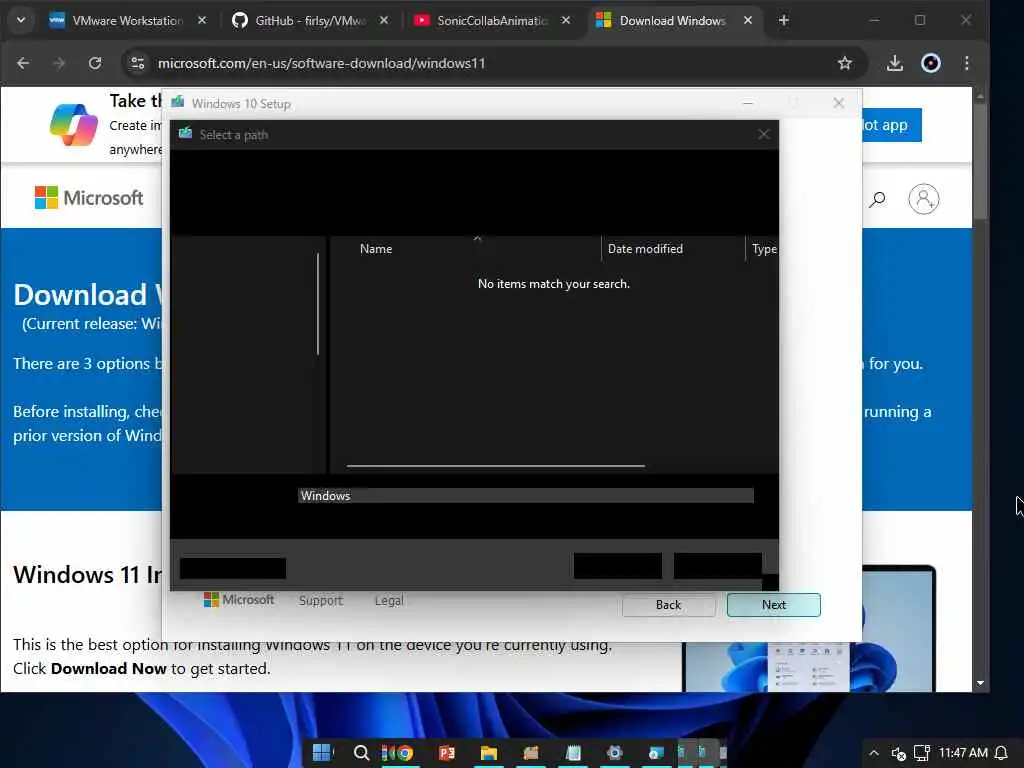Click the 11:47 AM clock
1024x768 pixels.
[963, 752]
